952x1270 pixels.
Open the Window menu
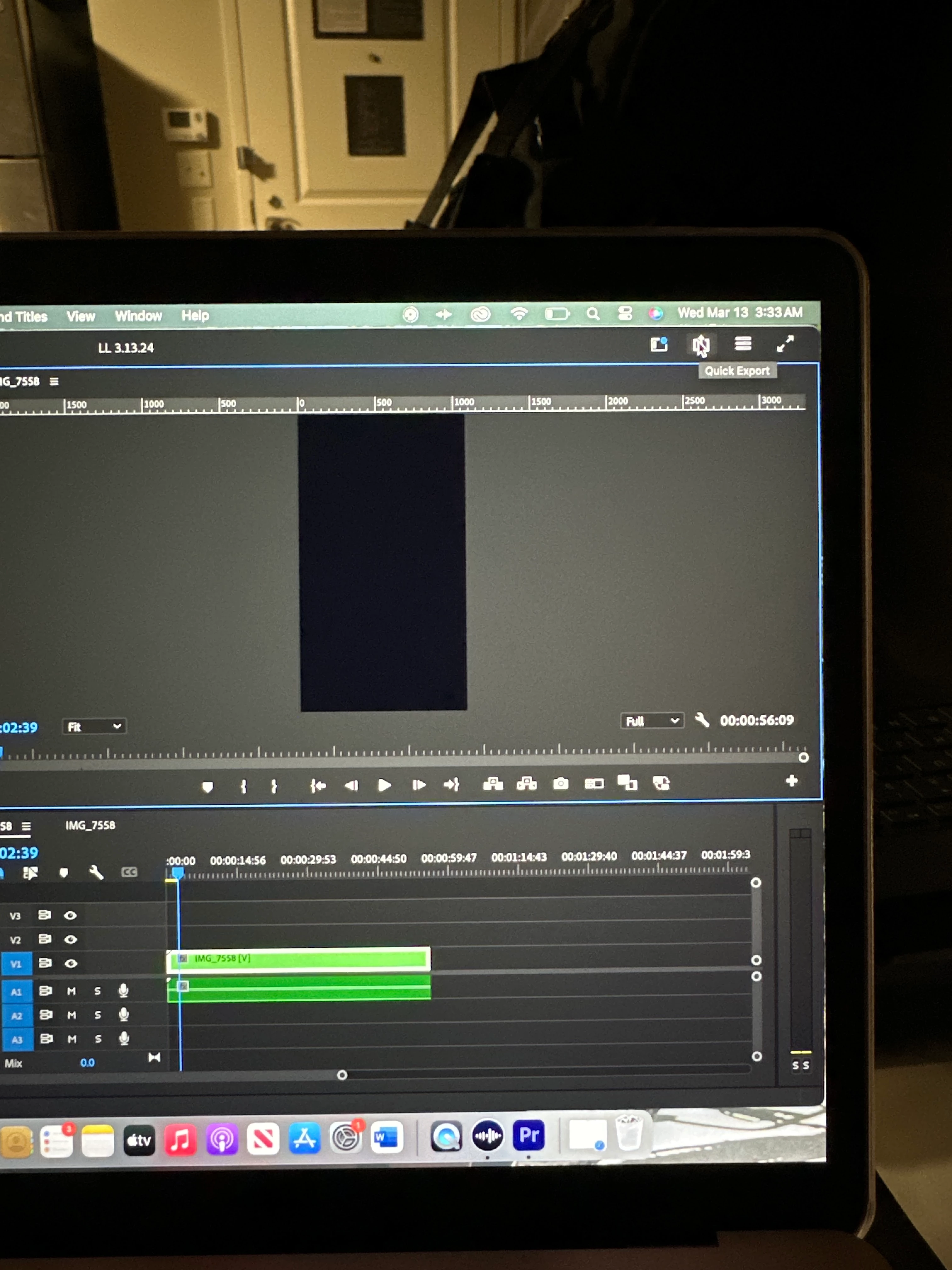[x=138, y=316]
